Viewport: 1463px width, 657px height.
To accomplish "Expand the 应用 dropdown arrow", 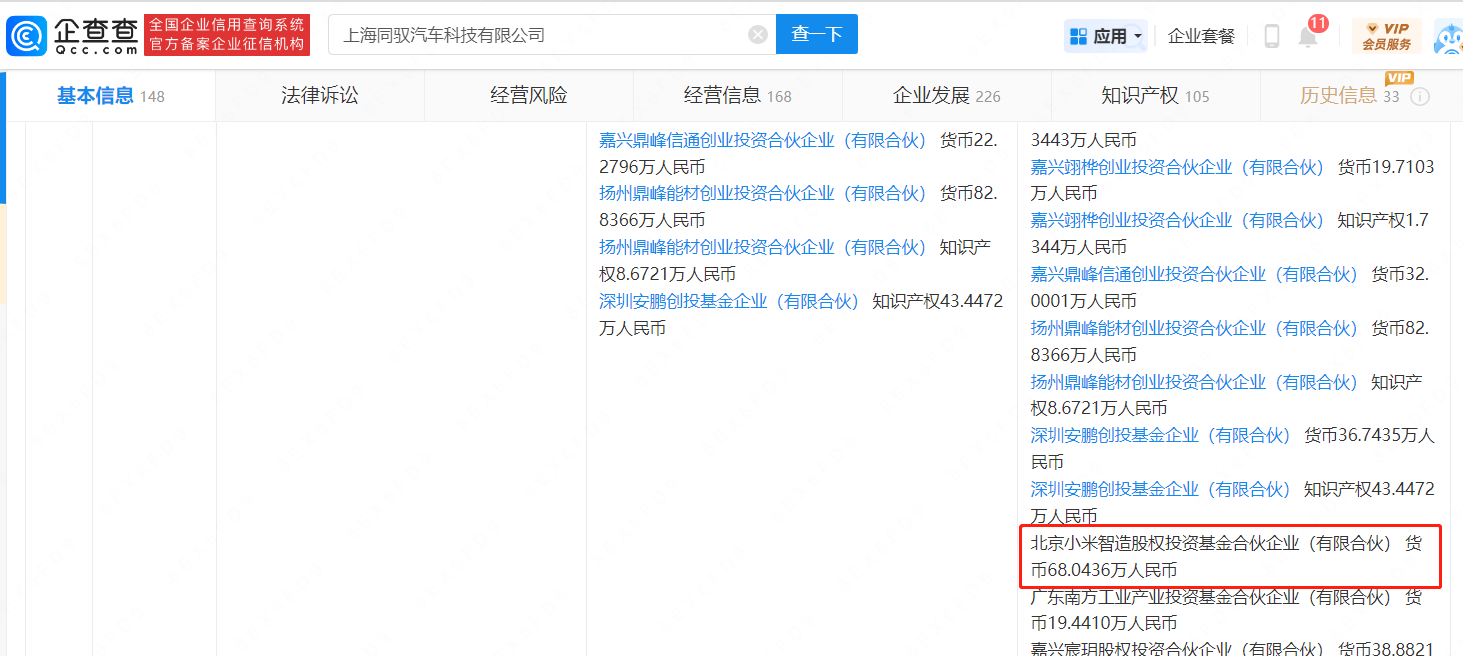I will click(1137, 36).
